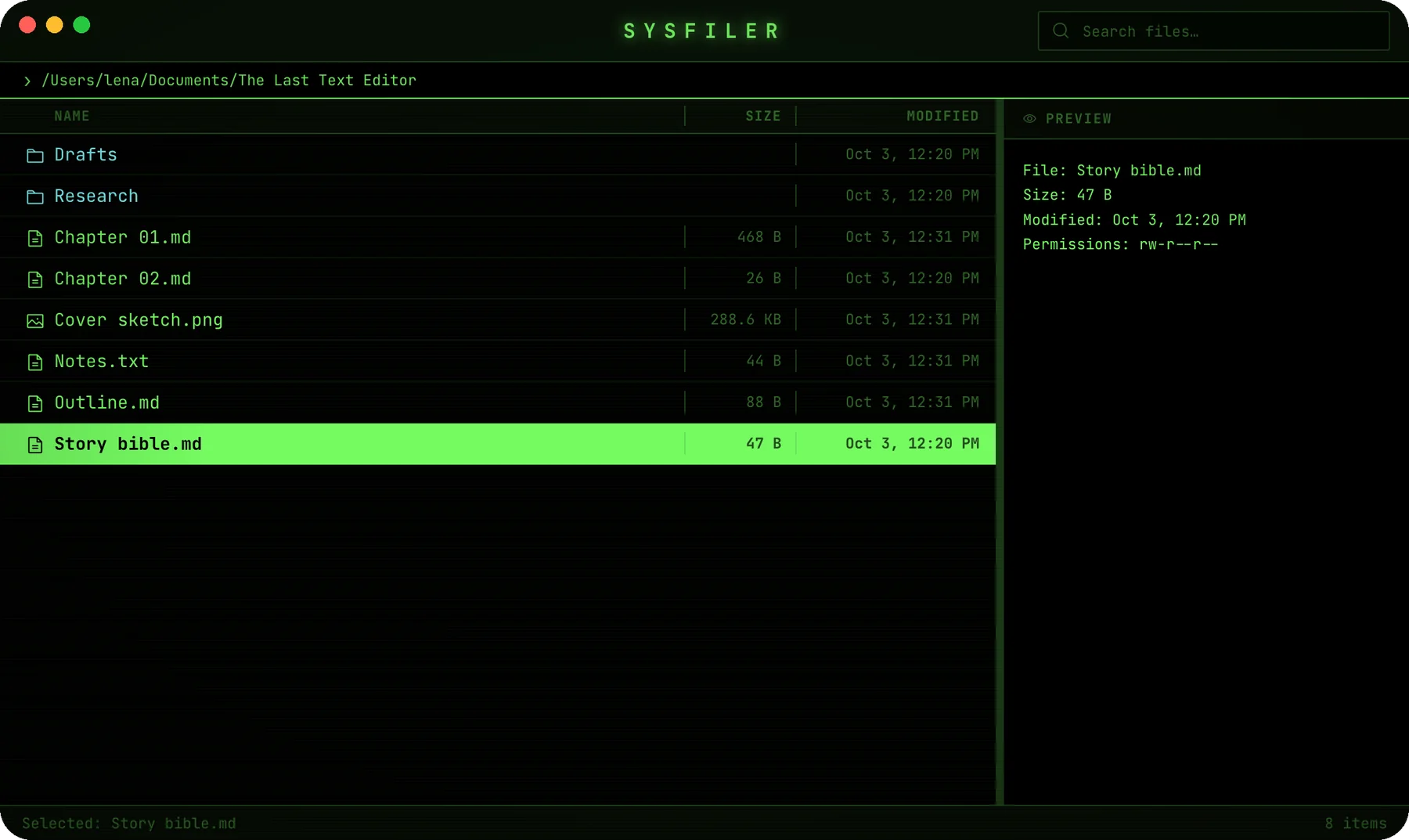Select the Notes.txt file name
The image size is (1409, 840).
click(x=102, y=361)
